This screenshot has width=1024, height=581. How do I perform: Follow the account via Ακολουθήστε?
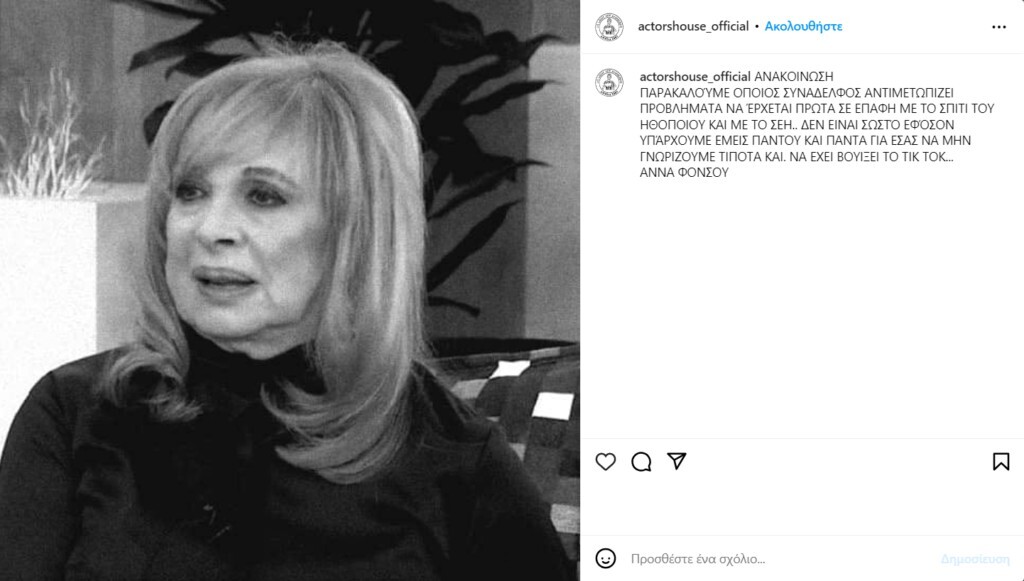(803, 26)
